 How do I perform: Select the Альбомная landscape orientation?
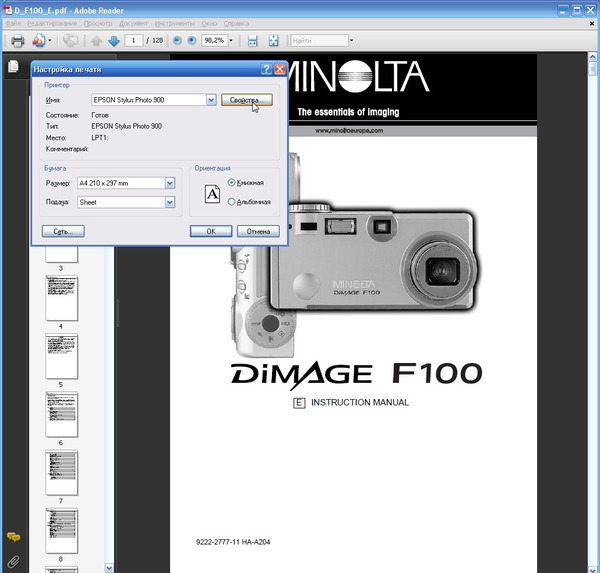point(249,202)
